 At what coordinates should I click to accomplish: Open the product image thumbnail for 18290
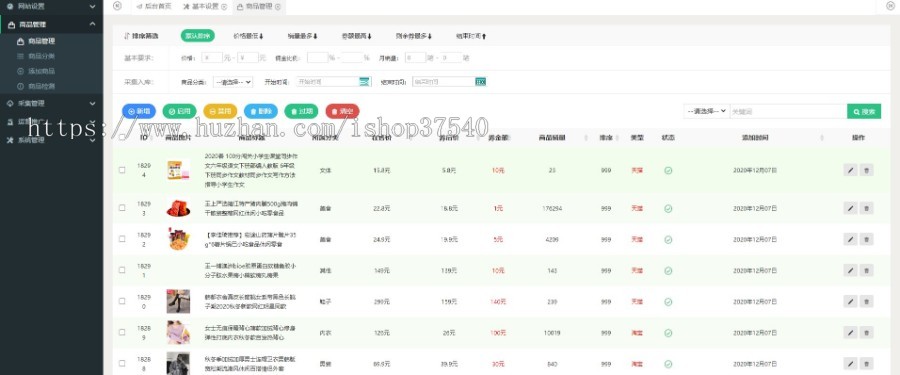pos(178,301)
